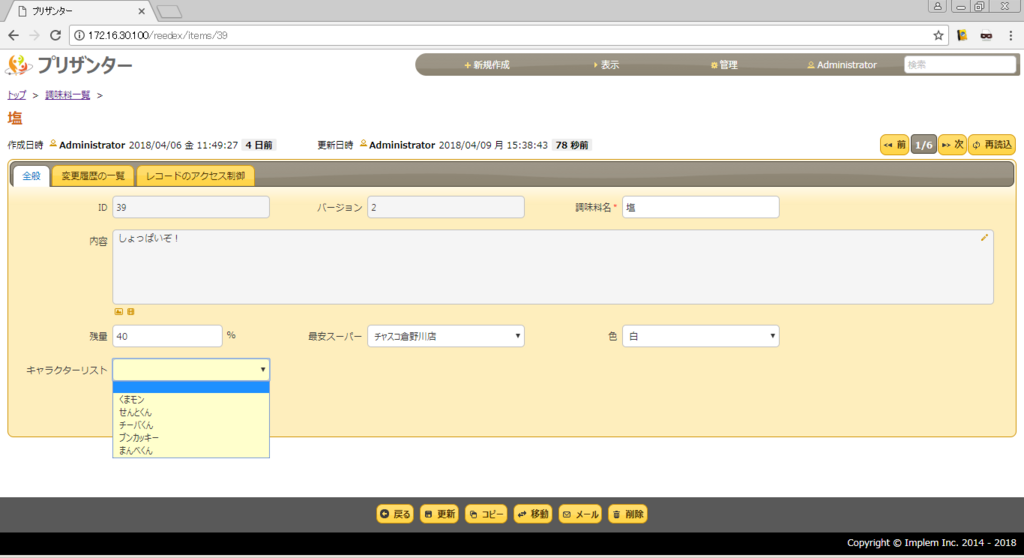Click the 内容 text area
The height and width of the screenshot is (558, 1024).
pos(552,267)
